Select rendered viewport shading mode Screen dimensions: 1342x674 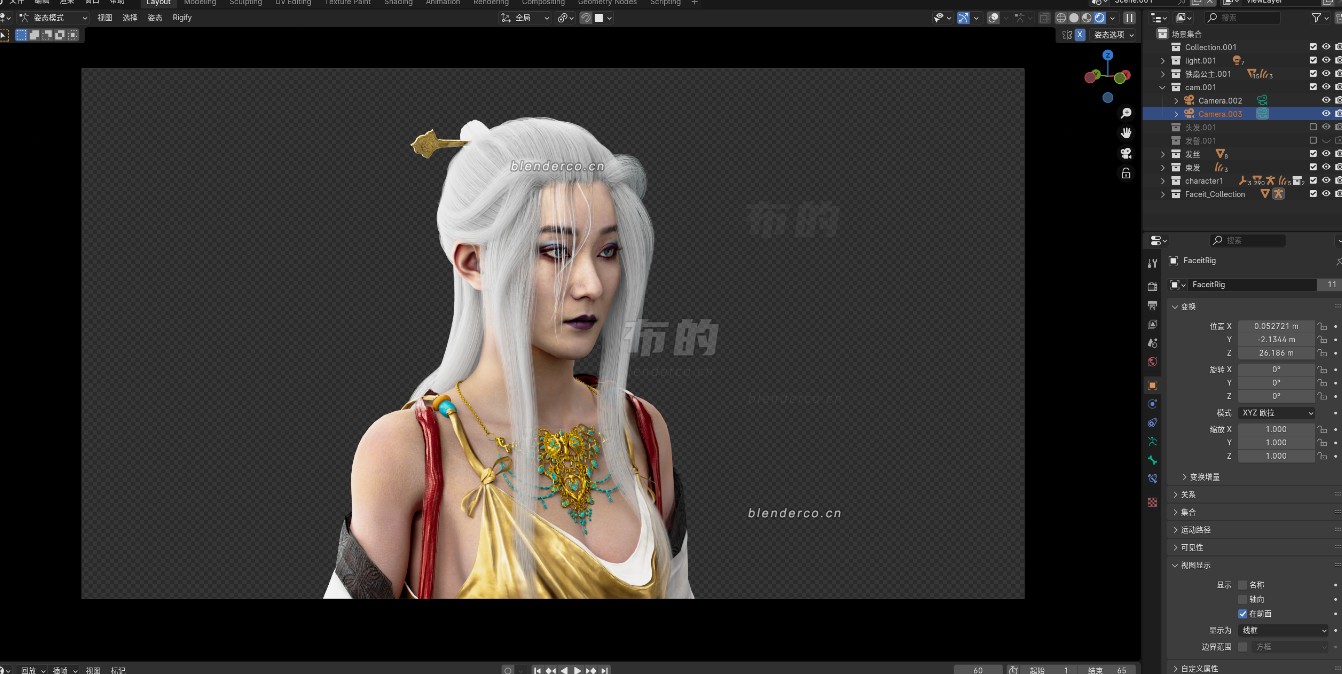tap(1100, 18)
